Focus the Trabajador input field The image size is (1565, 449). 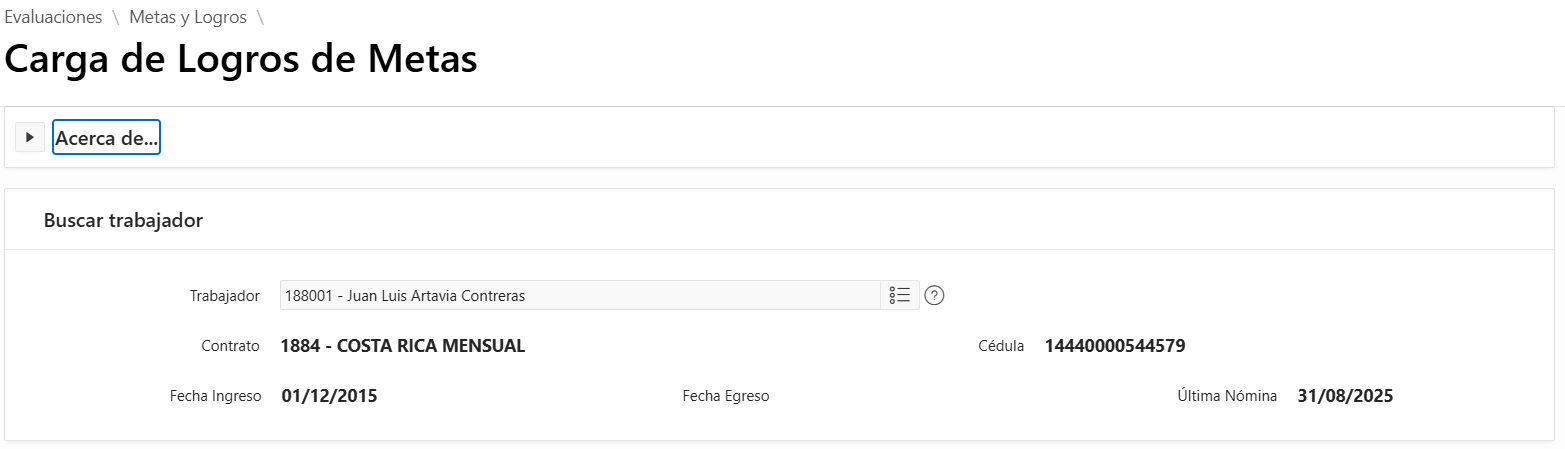pyautogui.click(x=580, y=295)
